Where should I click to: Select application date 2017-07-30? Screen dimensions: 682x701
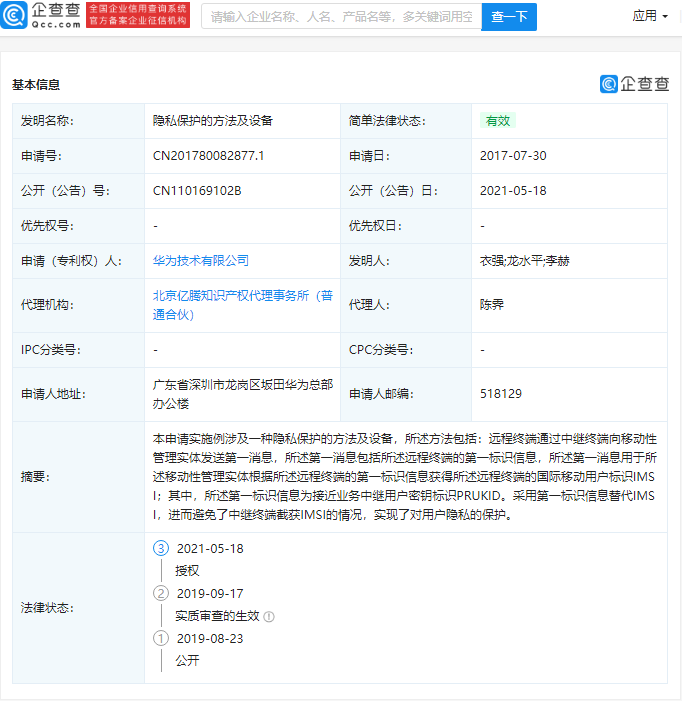click(x=513, y=156)
